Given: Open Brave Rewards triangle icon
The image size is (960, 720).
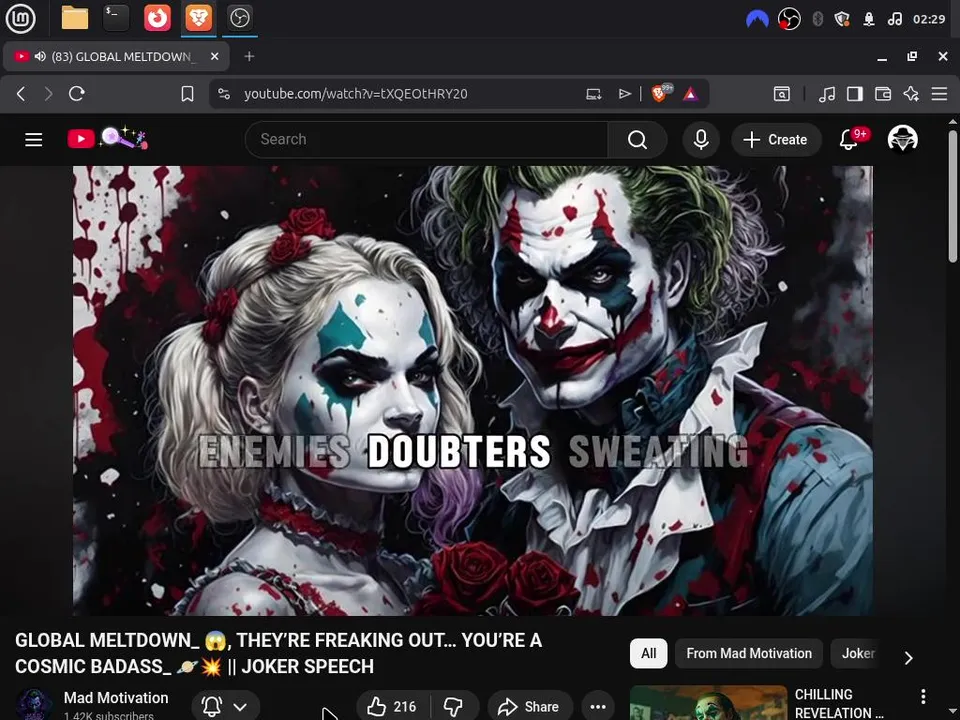Looking at the screenshot, I should (x=691, y=94).
